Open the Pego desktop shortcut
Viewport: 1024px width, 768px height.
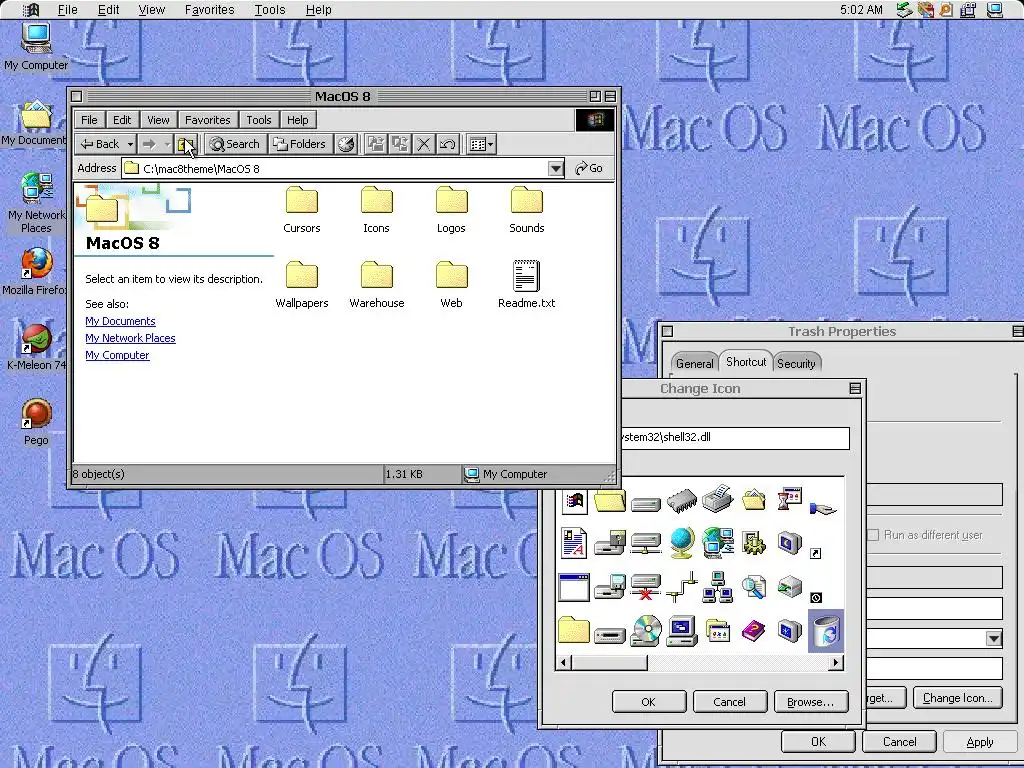(36, 422)
